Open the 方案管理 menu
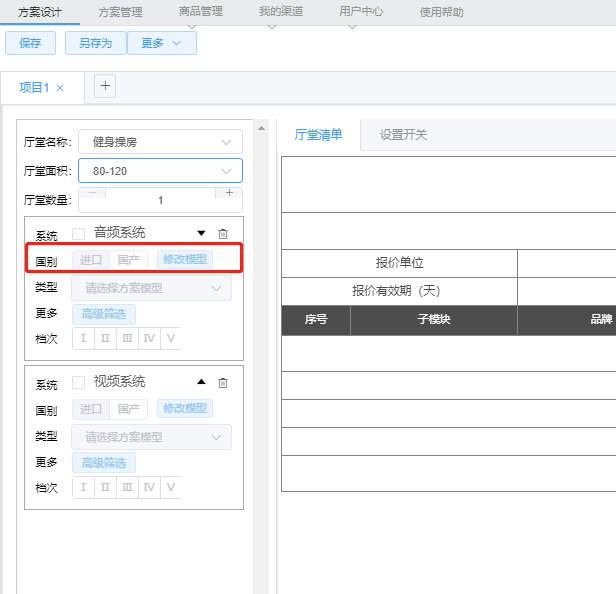Image resolution: width=616 pixels, height=594 pixels. 120,12
